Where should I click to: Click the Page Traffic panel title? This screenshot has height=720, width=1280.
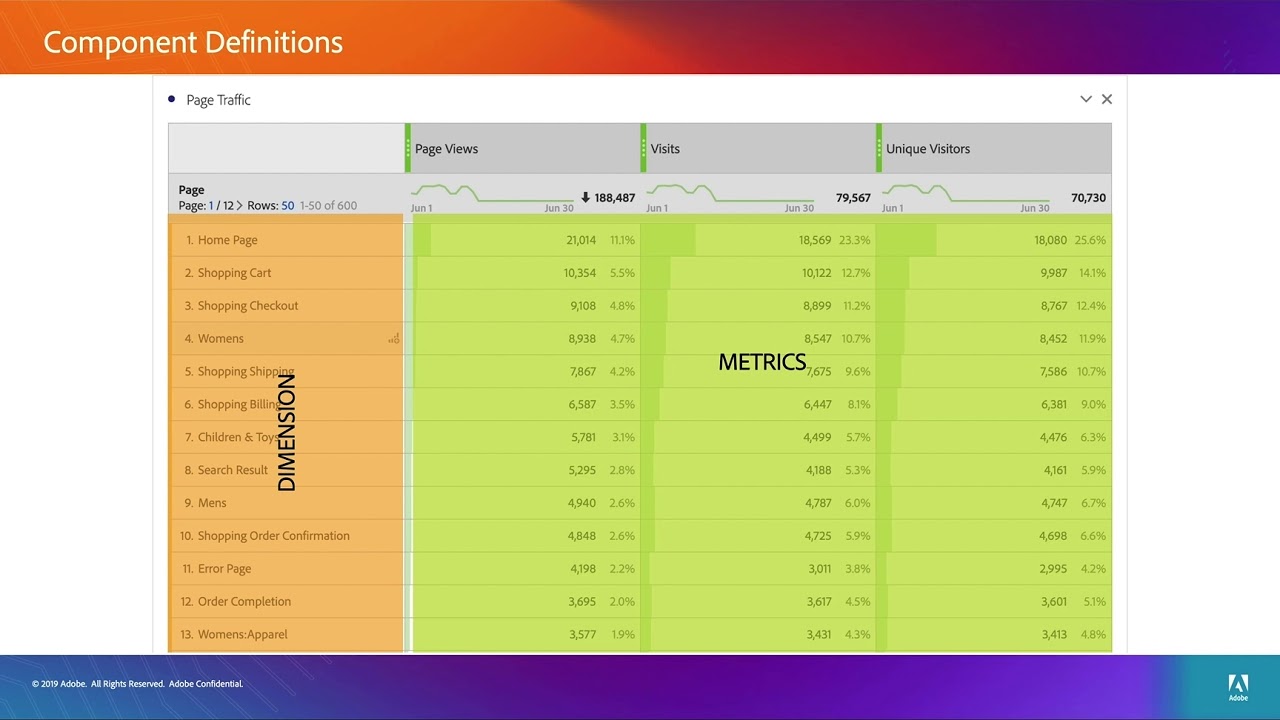(218, 100)
